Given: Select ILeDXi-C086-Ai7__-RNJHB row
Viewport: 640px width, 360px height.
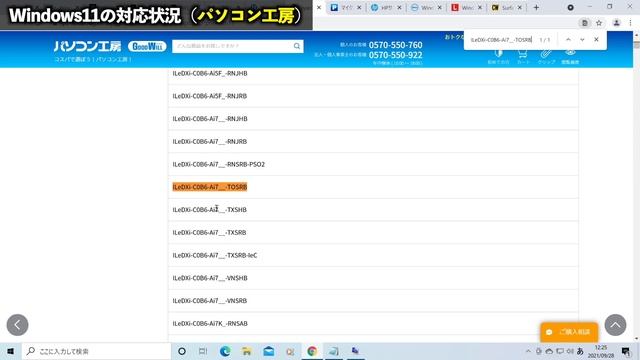Looking at the screenshot, I should pyautogui.click(x=373, y=119).
